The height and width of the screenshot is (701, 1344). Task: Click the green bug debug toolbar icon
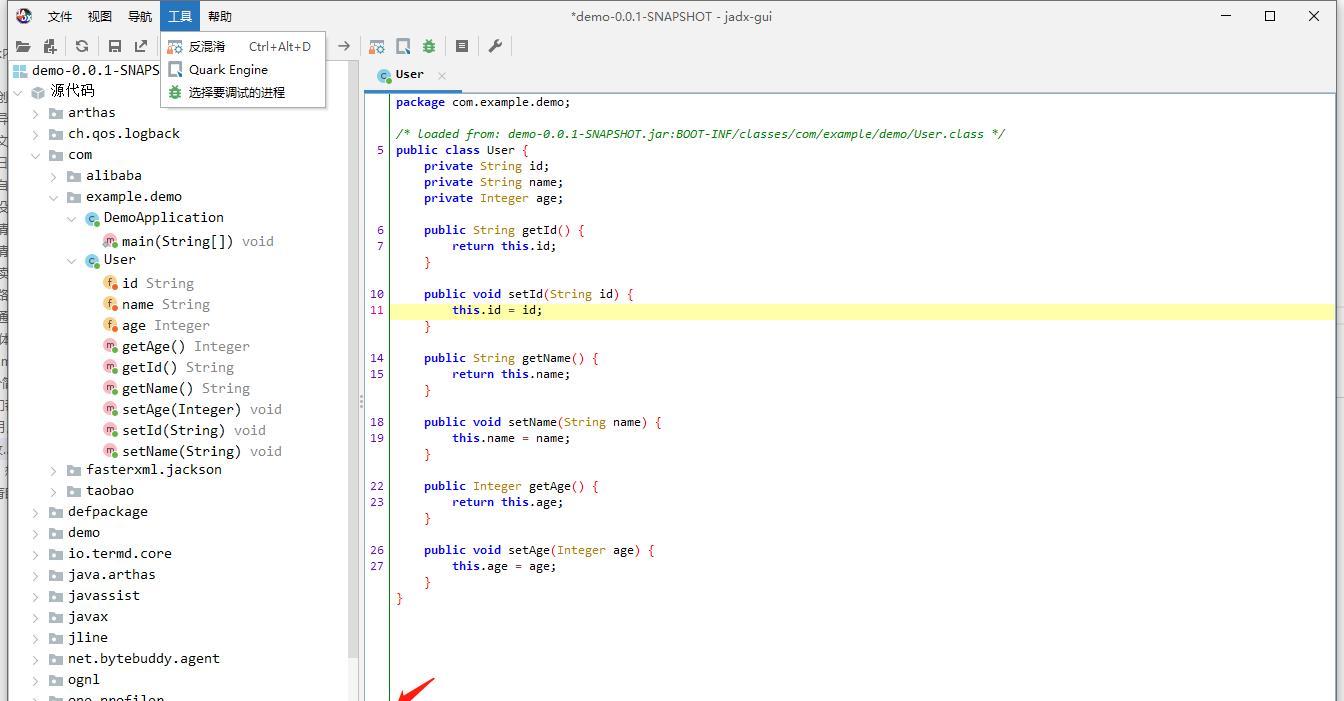click(x=429, y=46)
